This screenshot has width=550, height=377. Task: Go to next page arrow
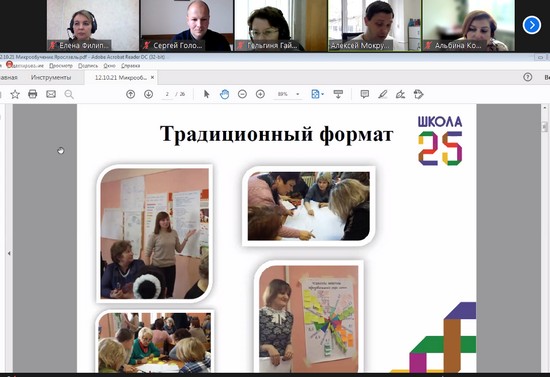(148, 94)
